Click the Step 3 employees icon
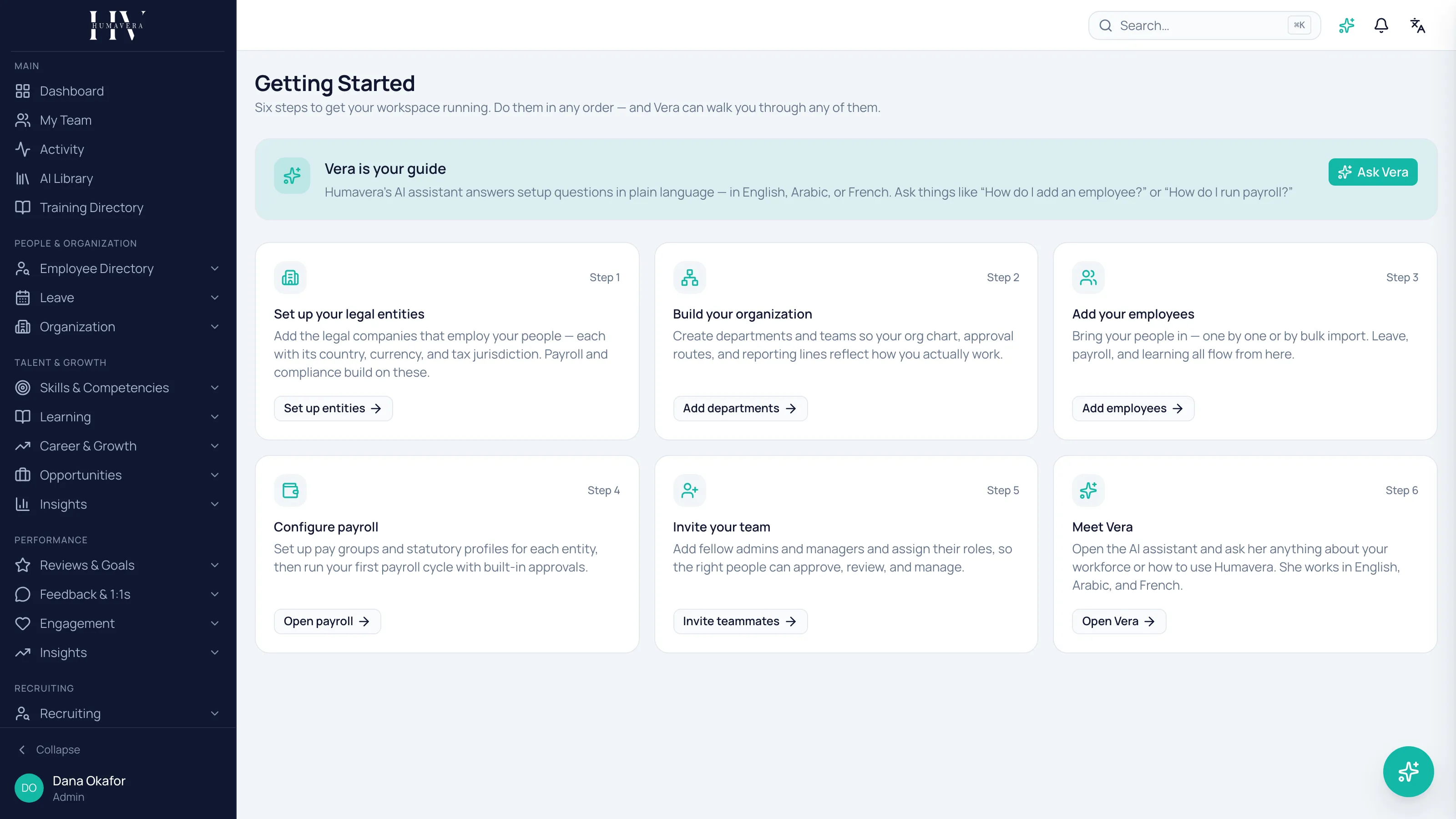Screen dimensions: 1456x819 (1088, 278)
